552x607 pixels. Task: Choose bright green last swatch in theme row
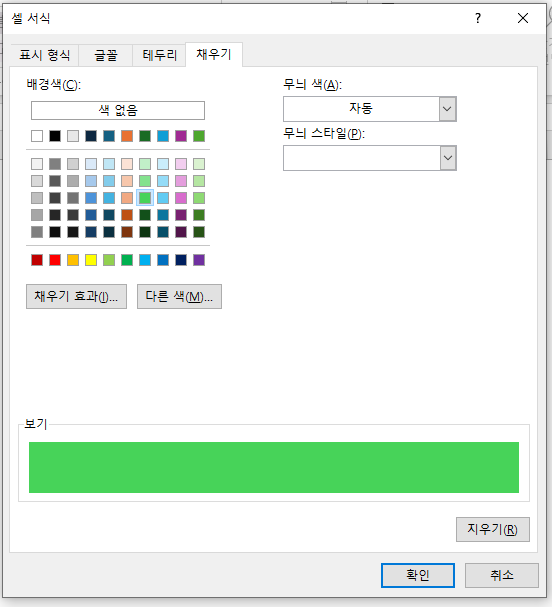coord(199,136)
